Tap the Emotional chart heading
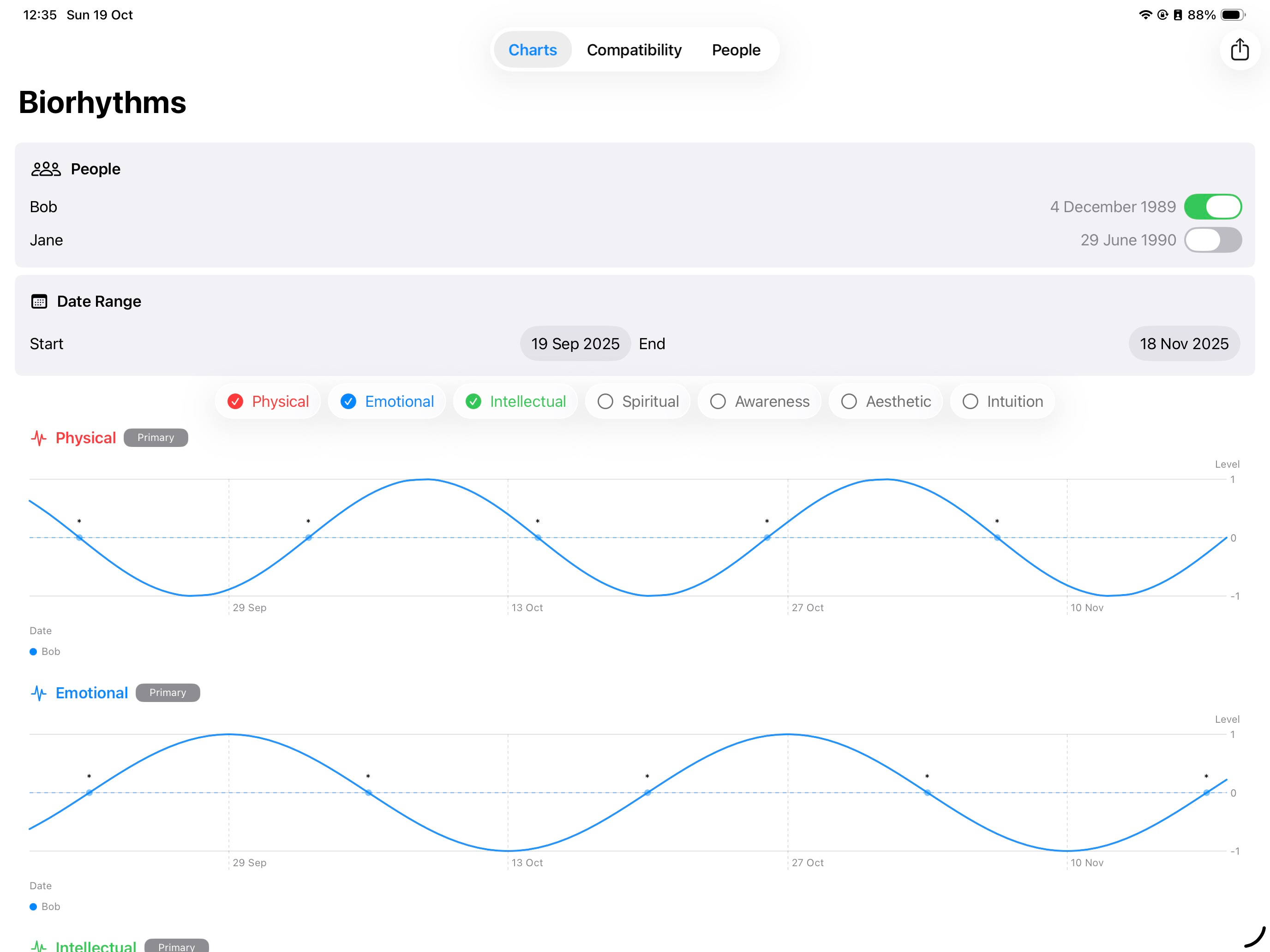This screenshot has height=952, width=1270. [92, 693]
